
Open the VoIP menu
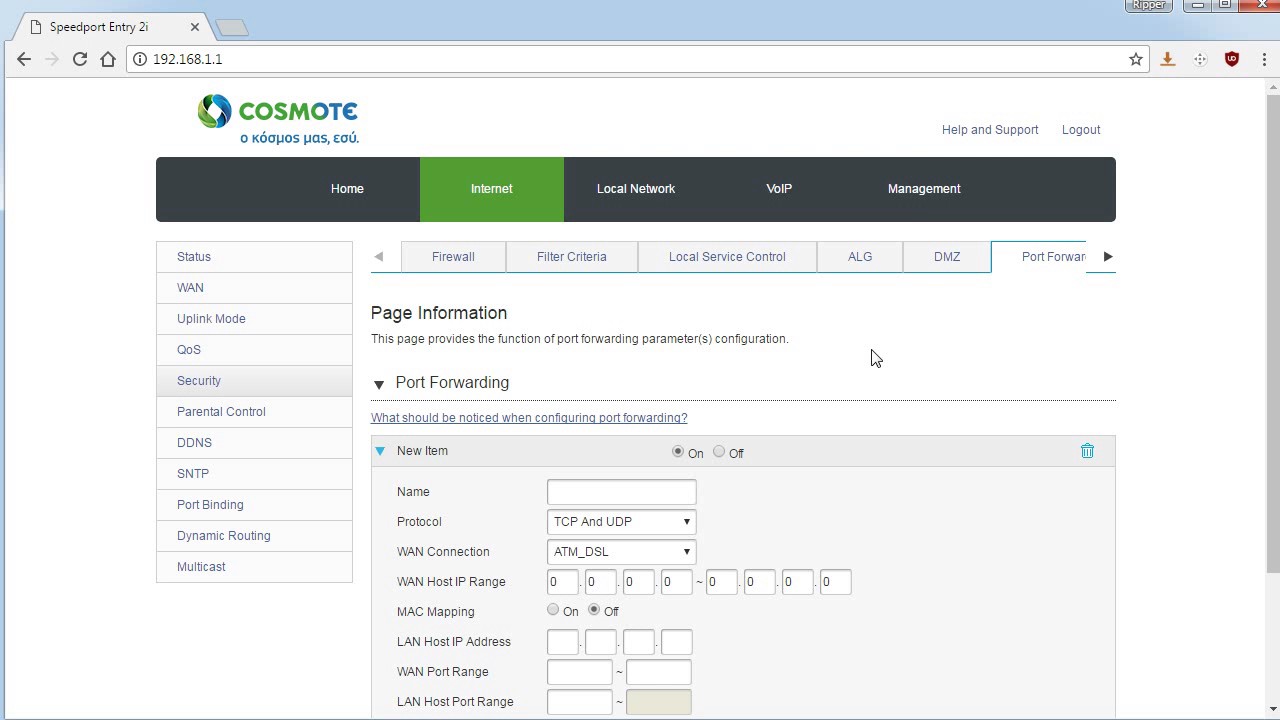[779, 189]
